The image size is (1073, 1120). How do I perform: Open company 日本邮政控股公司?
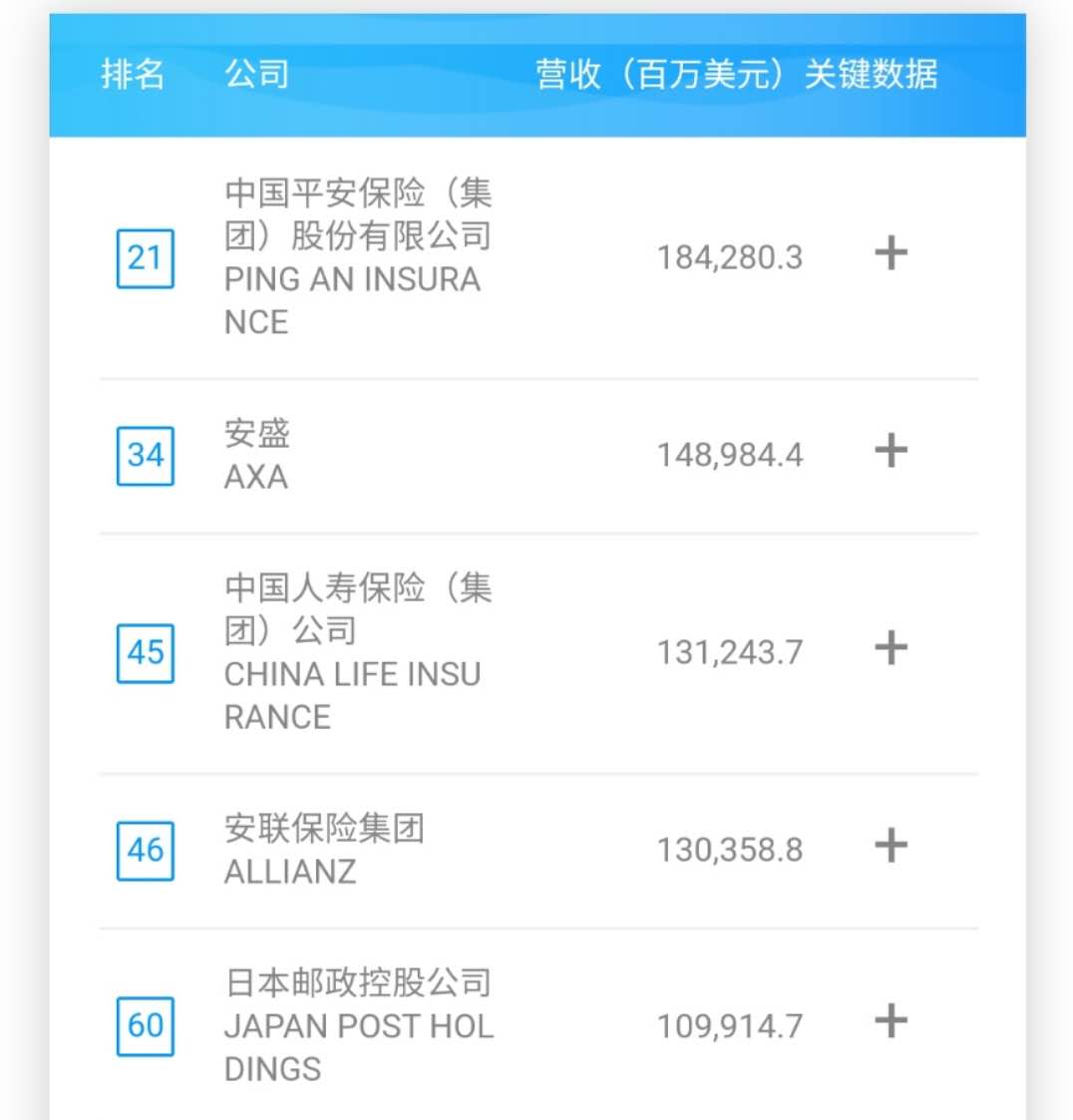tap(359, 1025)
